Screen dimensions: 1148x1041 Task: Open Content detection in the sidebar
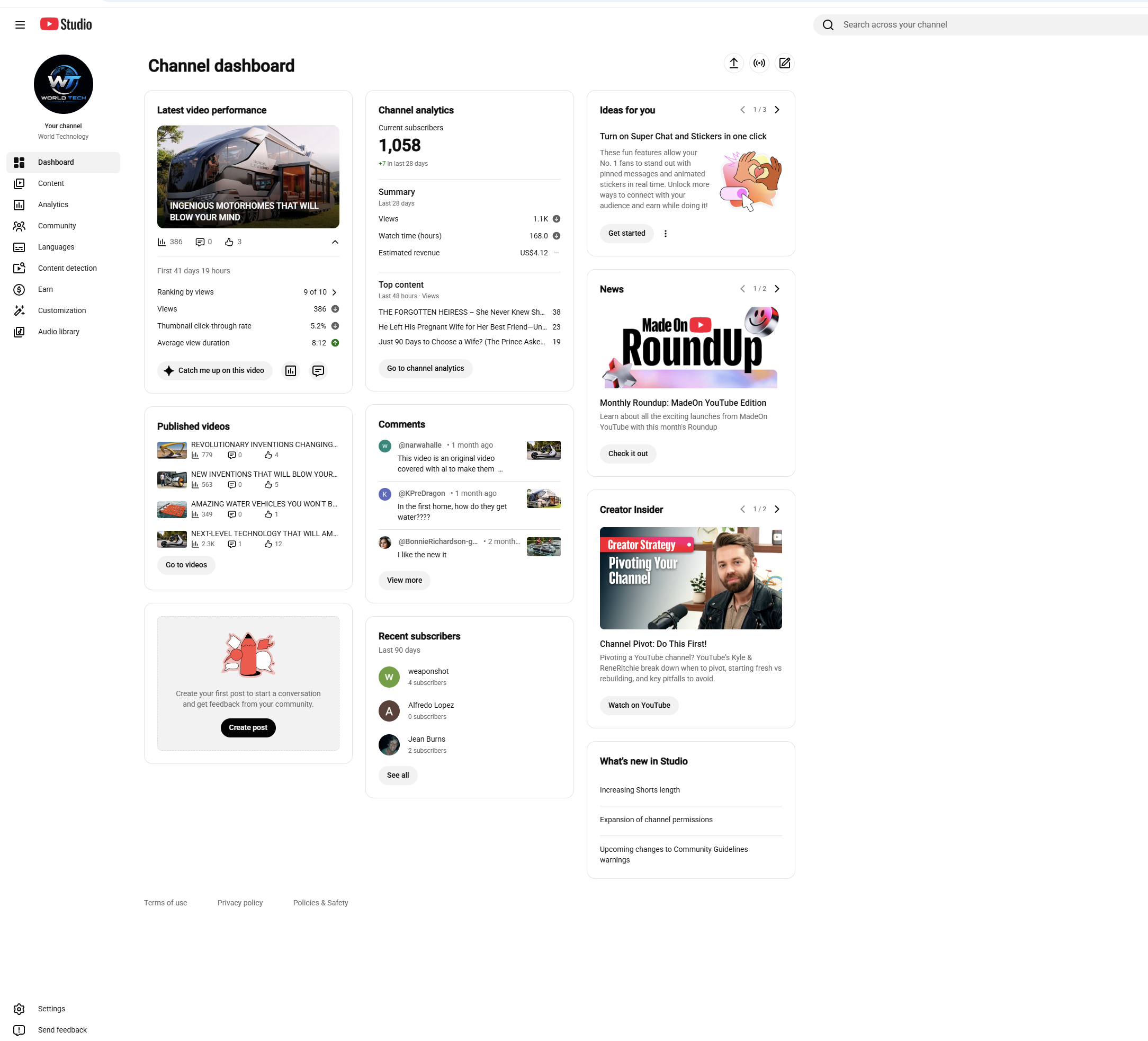coord(63,269)
